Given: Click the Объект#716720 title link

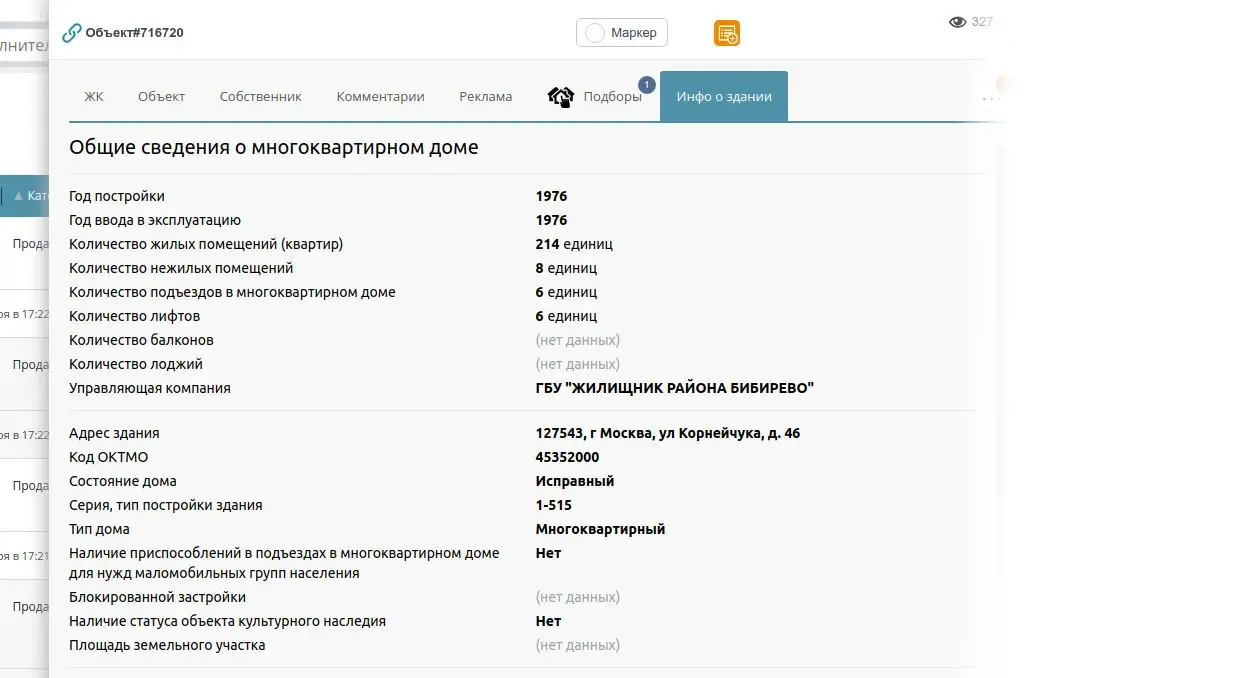Looking at the screenshot, I should tap(134, 33).
